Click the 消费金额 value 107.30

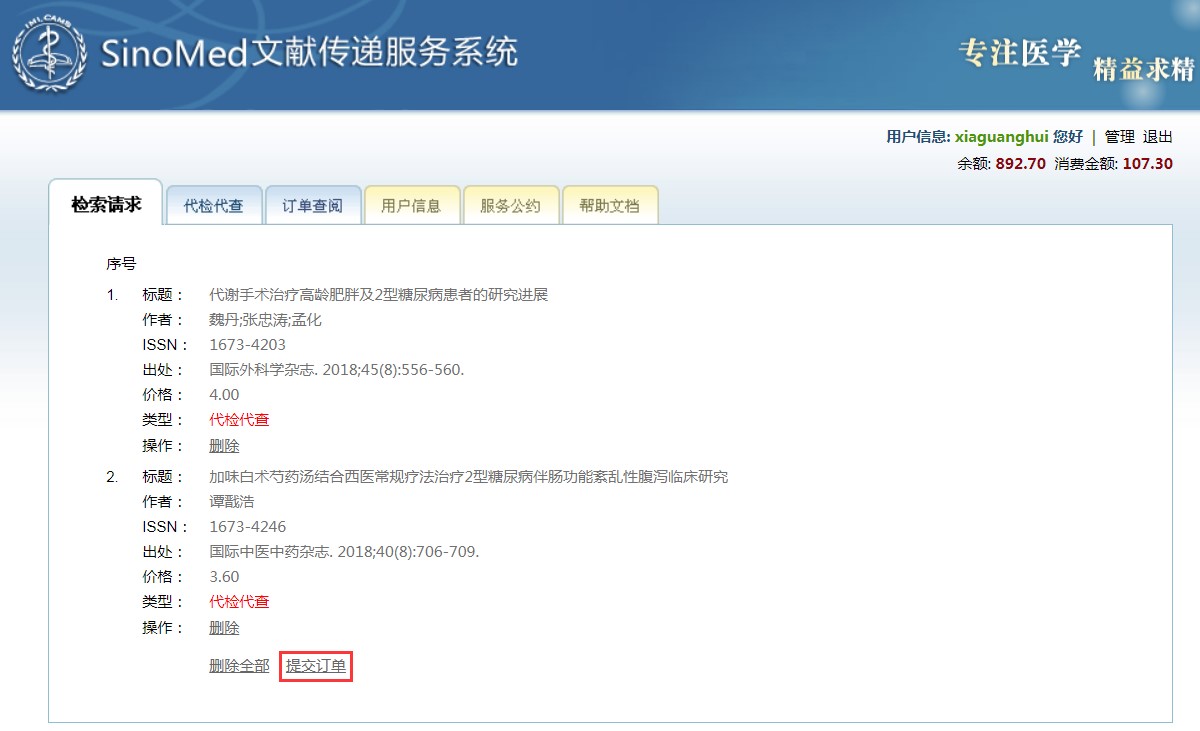point(1147,164)
